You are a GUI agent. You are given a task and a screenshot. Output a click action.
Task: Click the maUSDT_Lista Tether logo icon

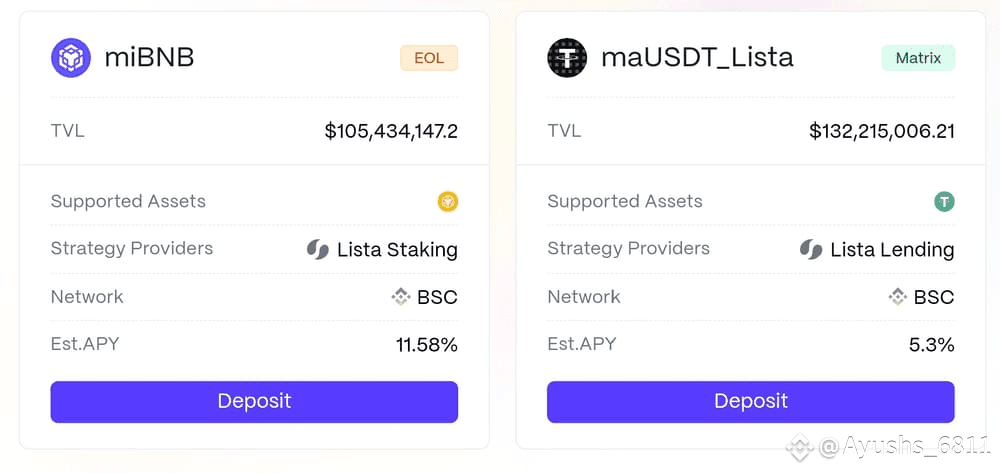[x=567, y=58]
